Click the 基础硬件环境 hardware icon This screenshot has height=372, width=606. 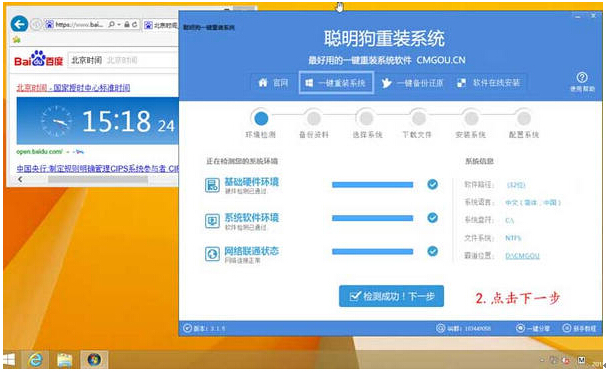tap(212, 185)
